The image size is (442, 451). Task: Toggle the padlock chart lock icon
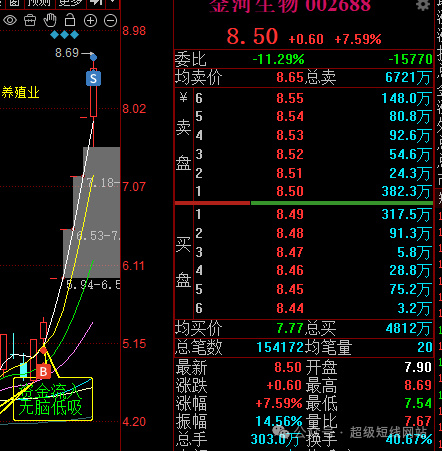coord(70,20)
